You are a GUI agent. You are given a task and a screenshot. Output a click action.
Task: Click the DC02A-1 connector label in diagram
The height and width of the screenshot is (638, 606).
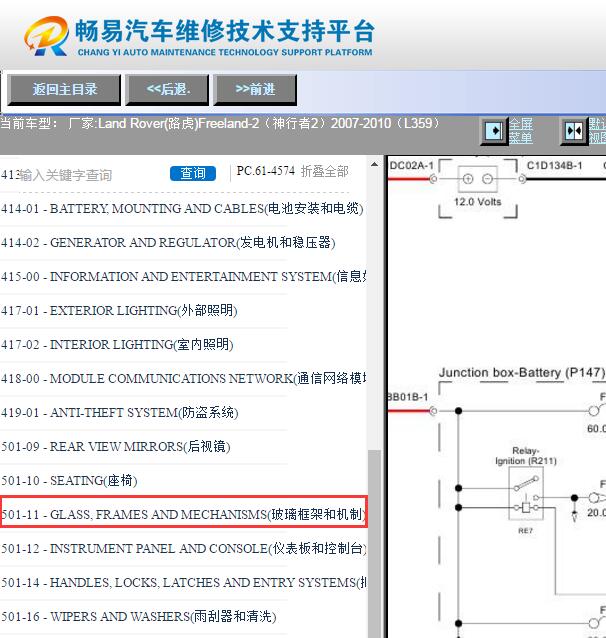click(x=411, y=166)
